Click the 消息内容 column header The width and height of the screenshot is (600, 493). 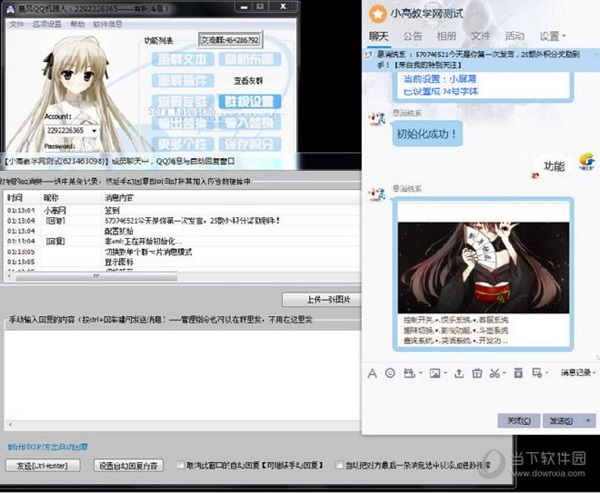(119, 198)
